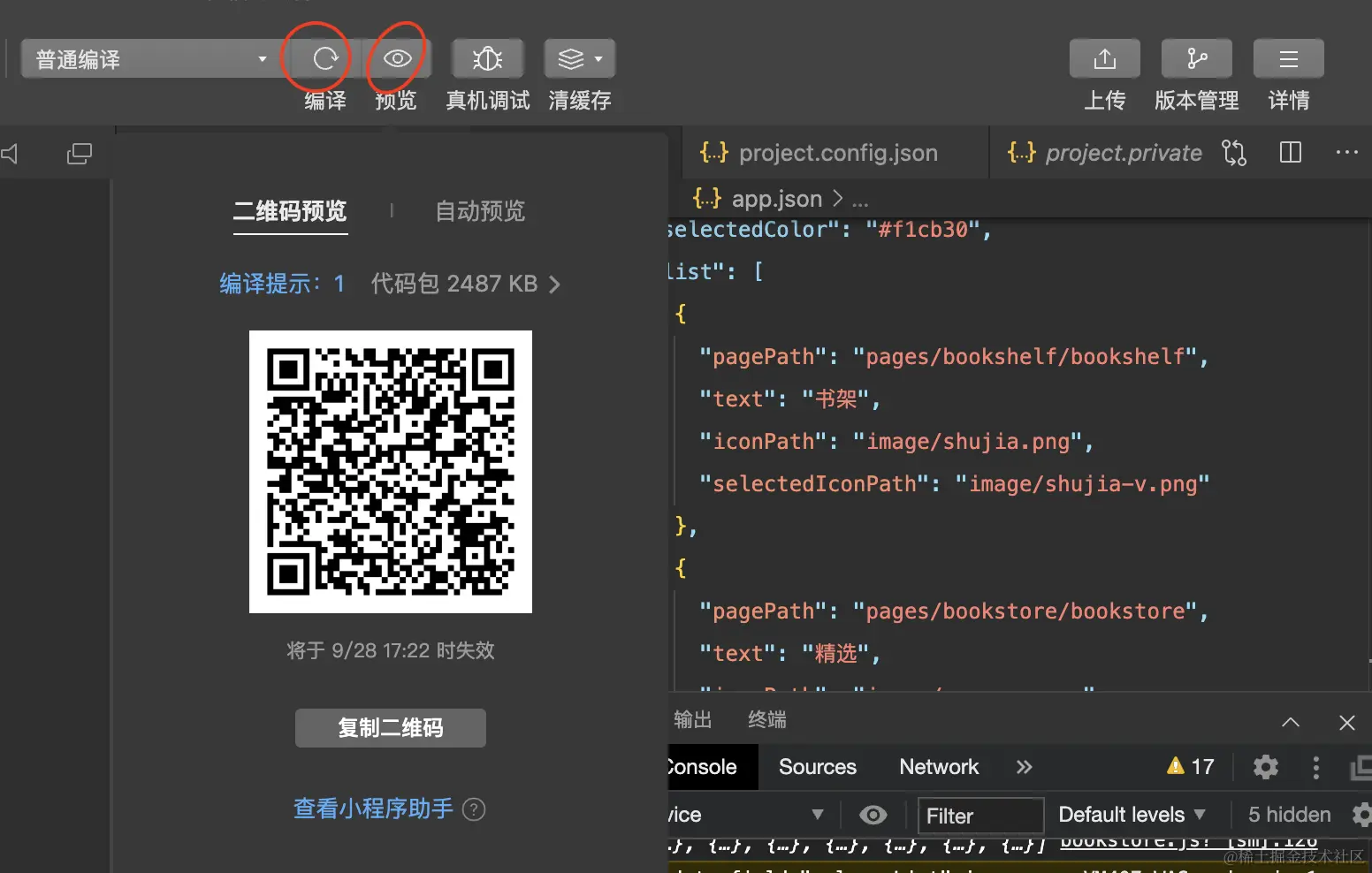Image resolution: width=1372 pixels, height=873 pixels.
Task: Open project.private editor tab
Action: [x=1105, y=153]
